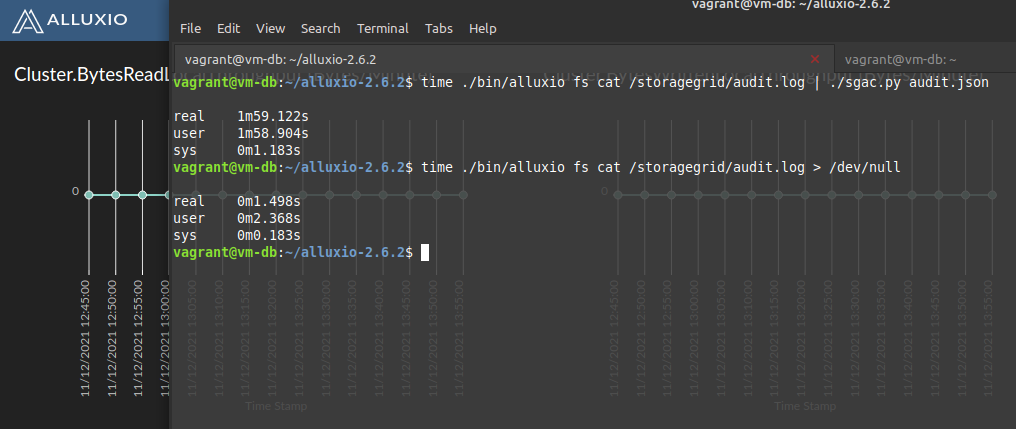Viewport: 1016px width, 429px height.
Task: Open the Search menu in the terminal
Action: coord(320,29)
